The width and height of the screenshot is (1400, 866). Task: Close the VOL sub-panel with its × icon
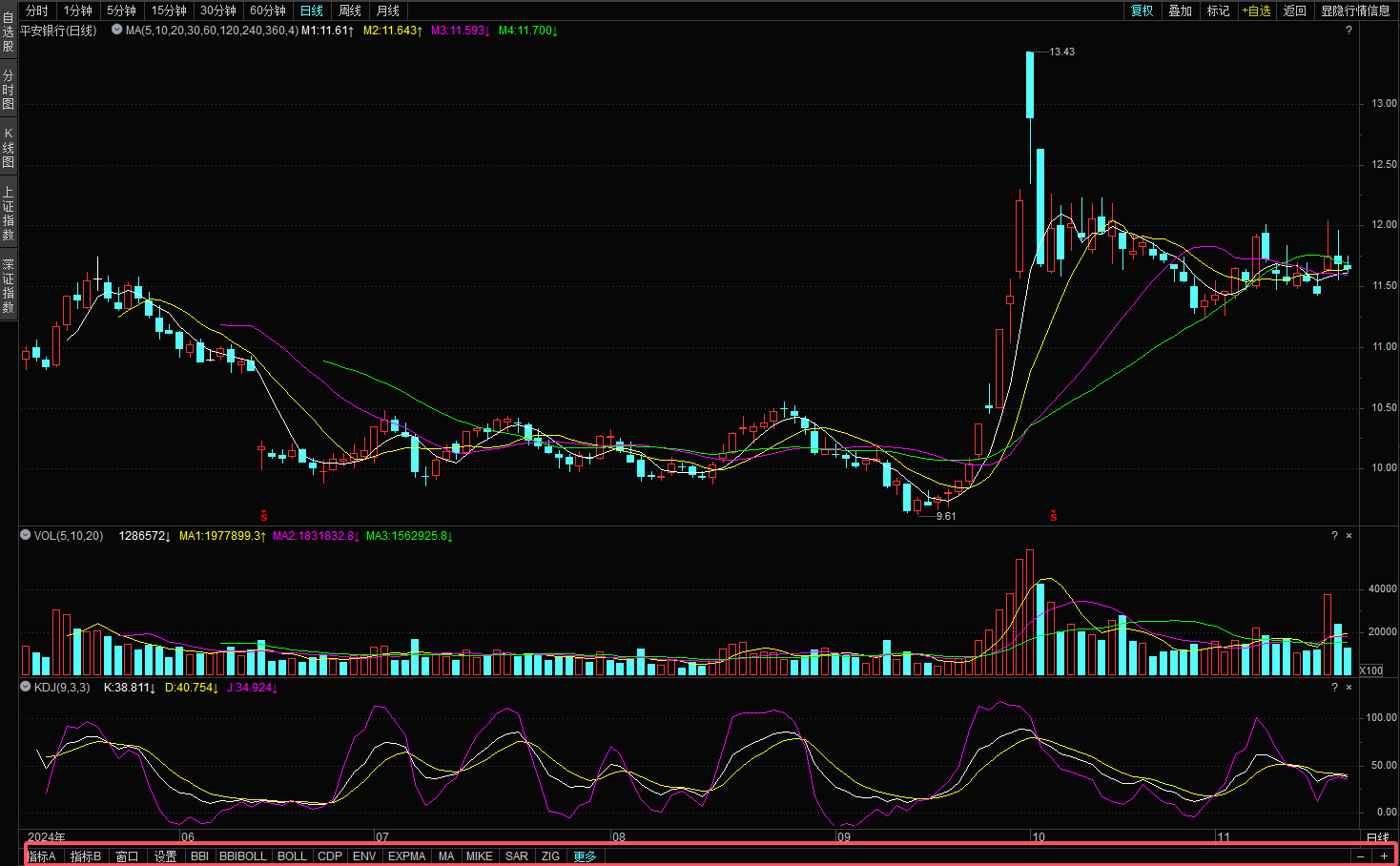1349,536
